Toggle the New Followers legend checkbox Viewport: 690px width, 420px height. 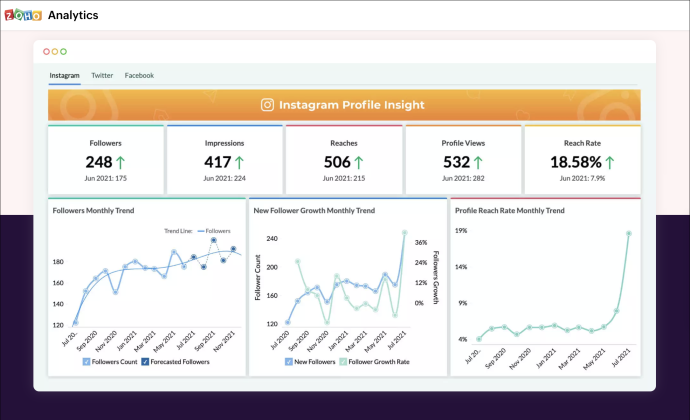(x=289, y=362)
